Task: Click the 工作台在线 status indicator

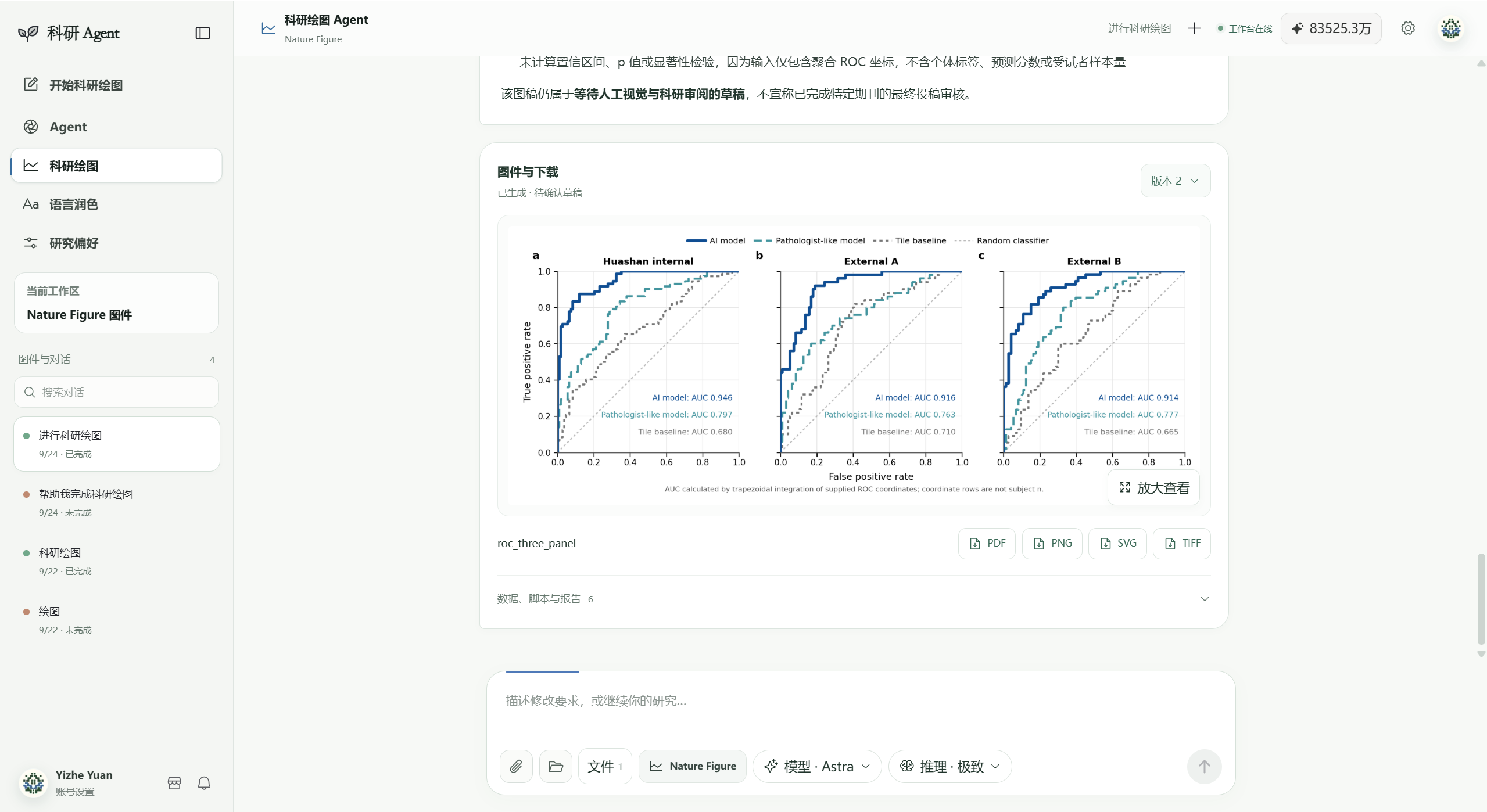Action: click(1244, 28)
